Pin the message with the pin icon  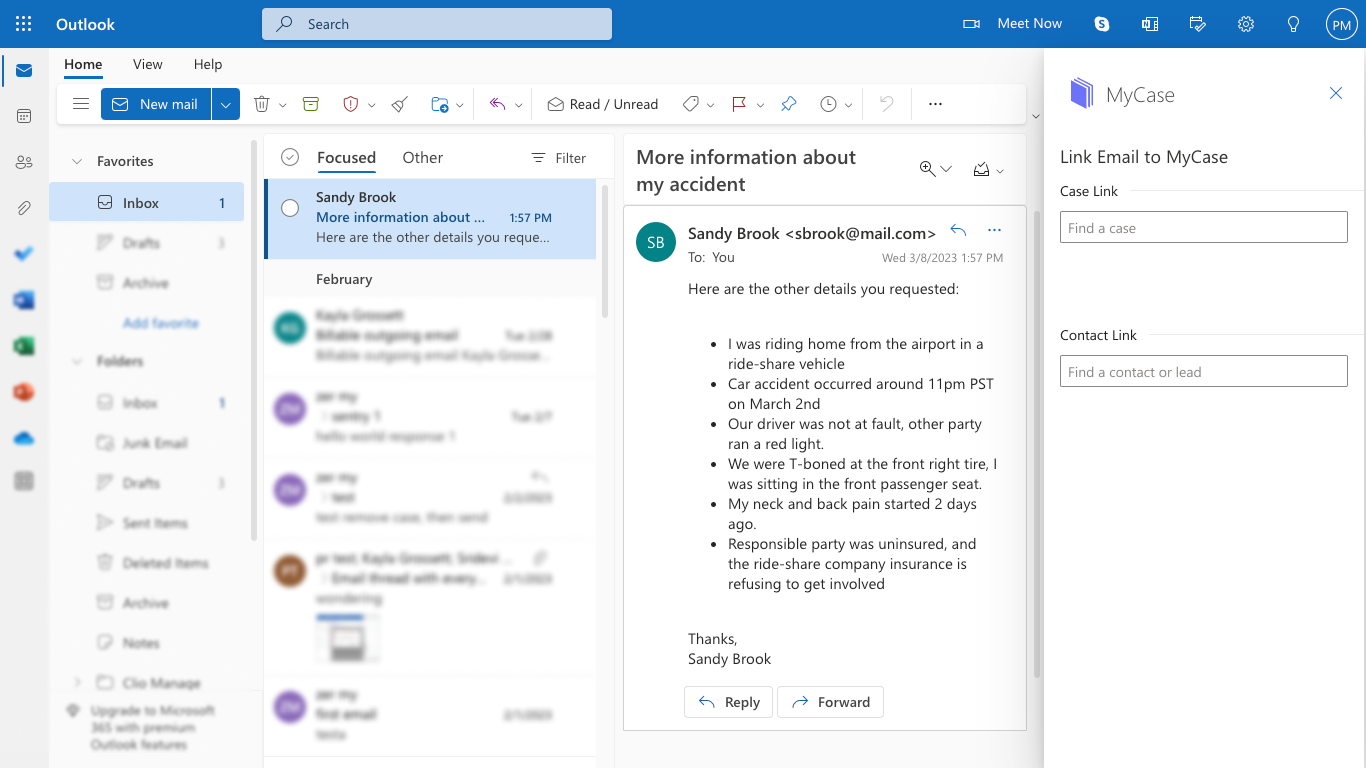coord(789,104)
